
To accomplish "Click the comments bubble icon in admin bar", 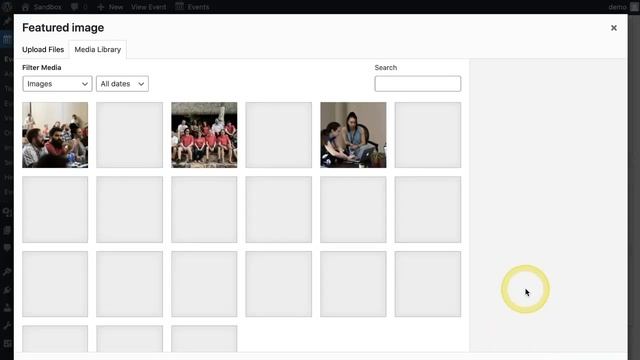I will click(x=75, y=7).
